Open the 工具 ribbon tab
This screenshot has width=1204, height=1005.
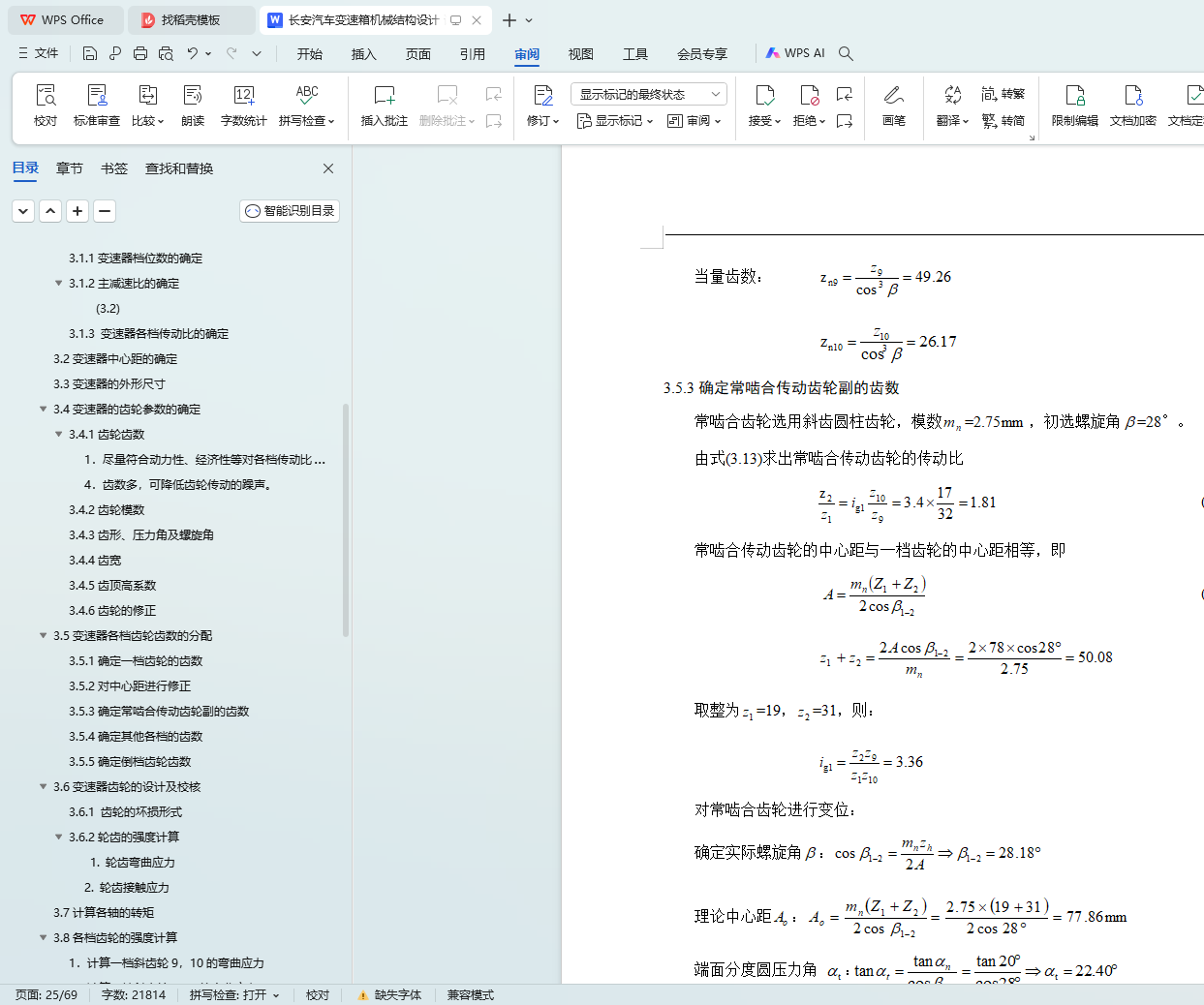tap(635, 54)
